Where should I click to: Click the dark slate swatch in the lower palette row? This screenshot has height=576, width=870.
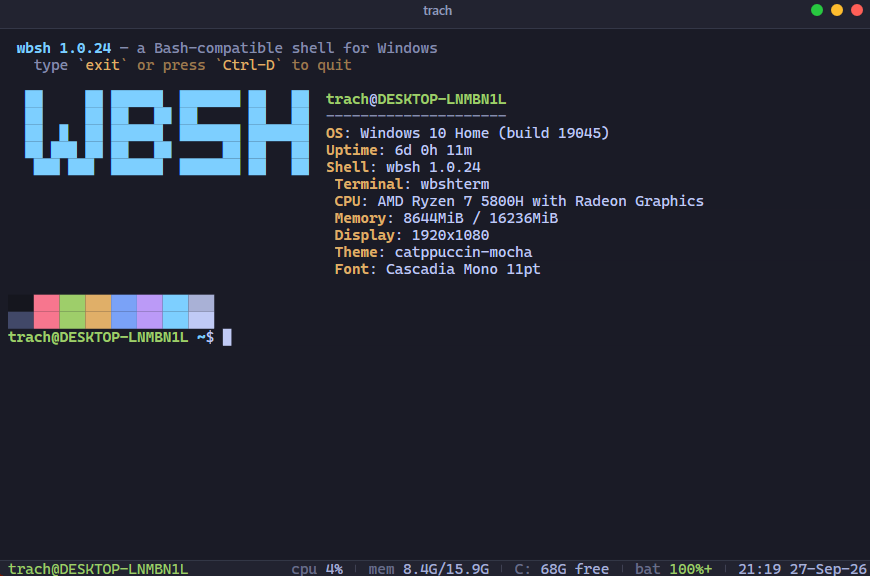21,320
